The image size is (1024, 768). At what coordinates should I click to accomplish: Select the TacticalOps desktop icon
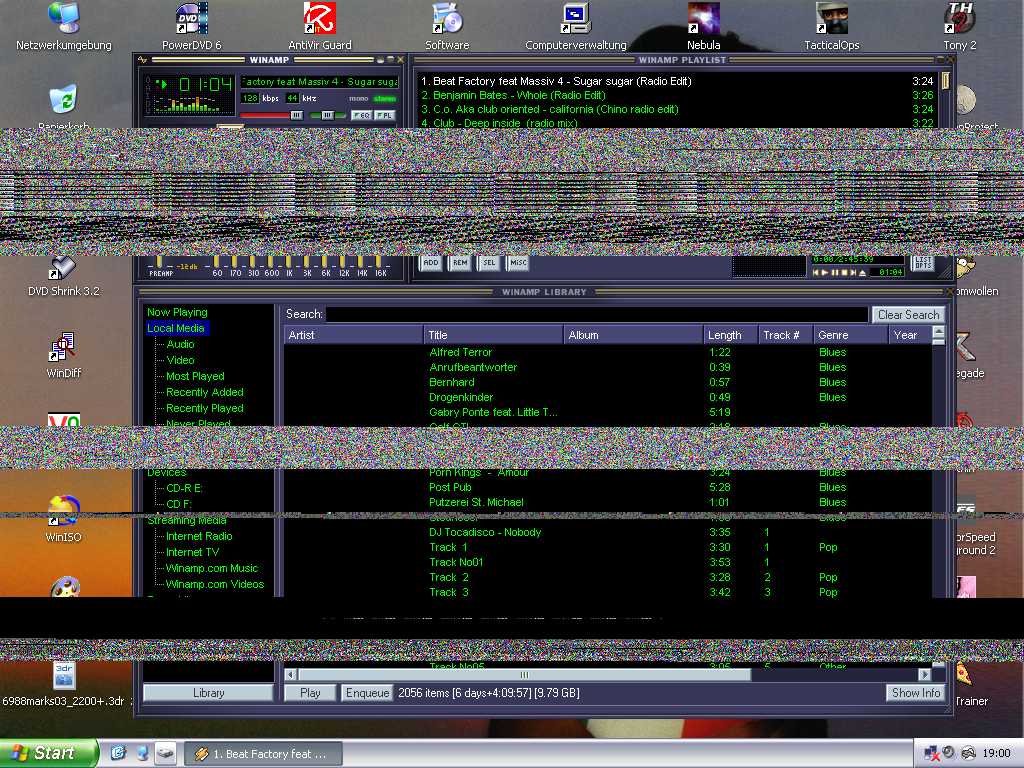[831, 27]
